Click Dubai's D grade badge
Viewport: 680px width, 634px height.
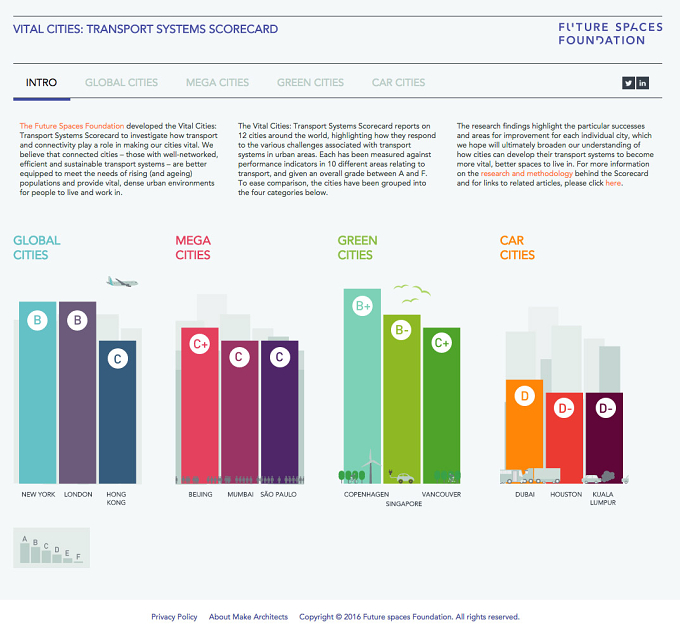(x=524, y=396)
